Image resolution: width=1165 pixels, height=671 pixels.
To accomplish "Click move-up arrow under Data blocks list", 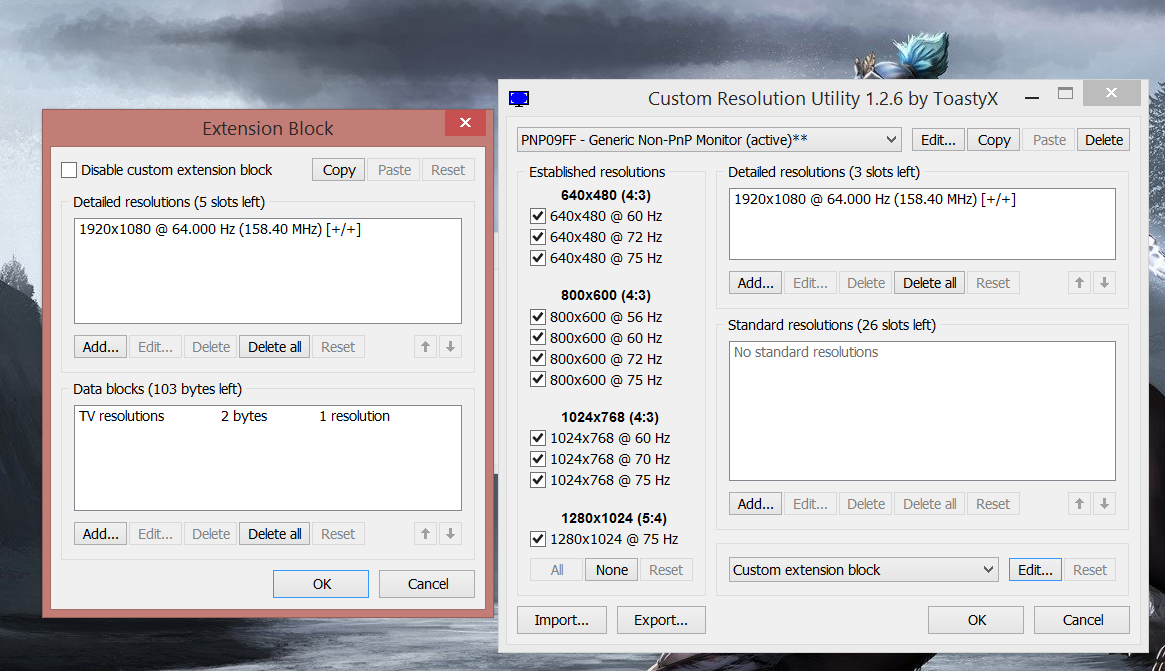I will coord(425,534).
